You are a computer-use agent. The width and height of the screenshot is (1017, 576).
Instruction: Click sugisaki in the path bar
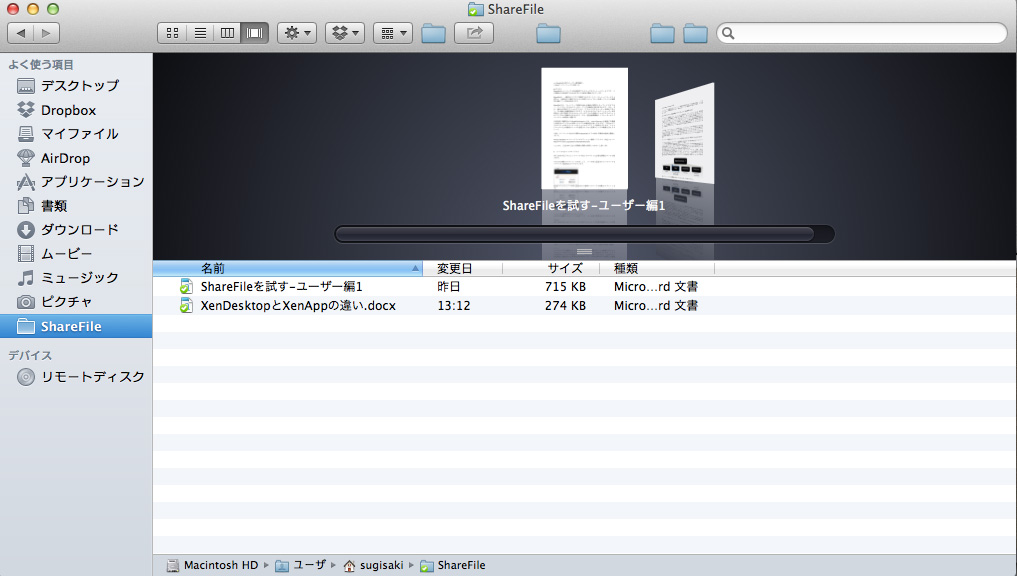point(374,565)
